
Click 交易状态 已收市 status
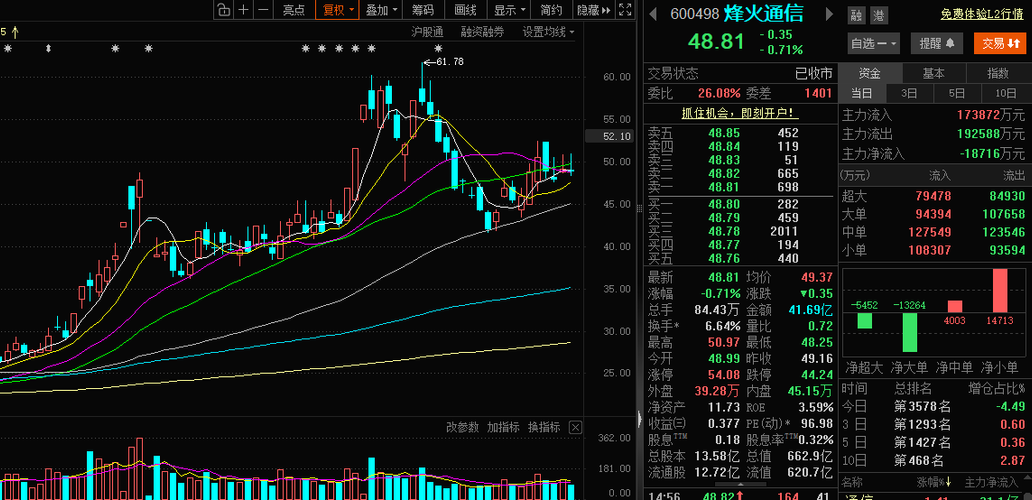(814, 74)
